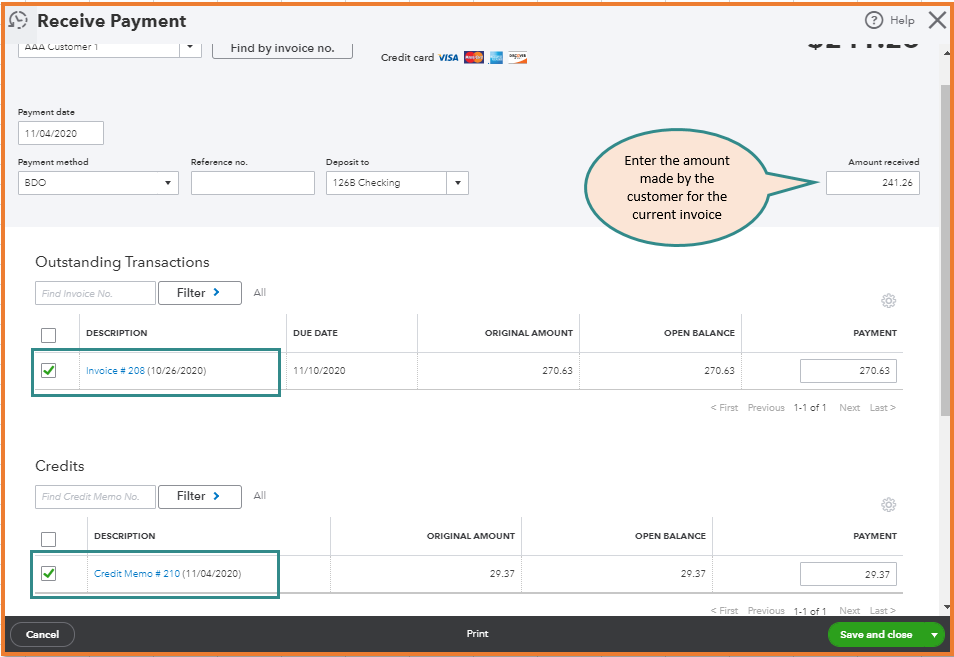This screenshot has width=954, height=657.
Task: Click the 126B Checking deposit field
Action: click(386, 183)
